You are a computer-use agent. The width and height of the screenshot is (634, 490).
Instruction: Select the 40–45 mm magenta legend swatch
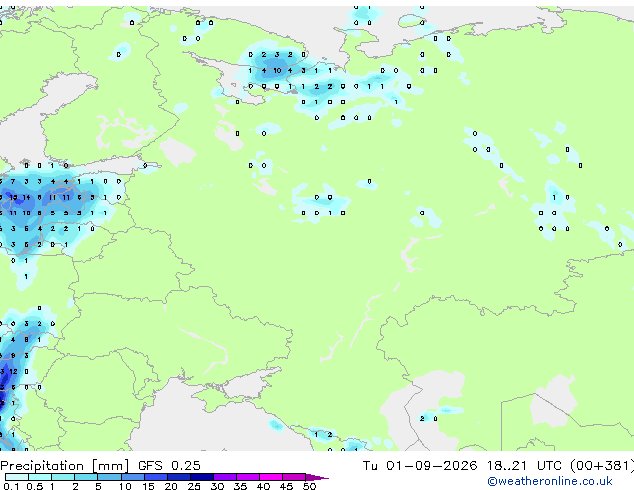271,477
